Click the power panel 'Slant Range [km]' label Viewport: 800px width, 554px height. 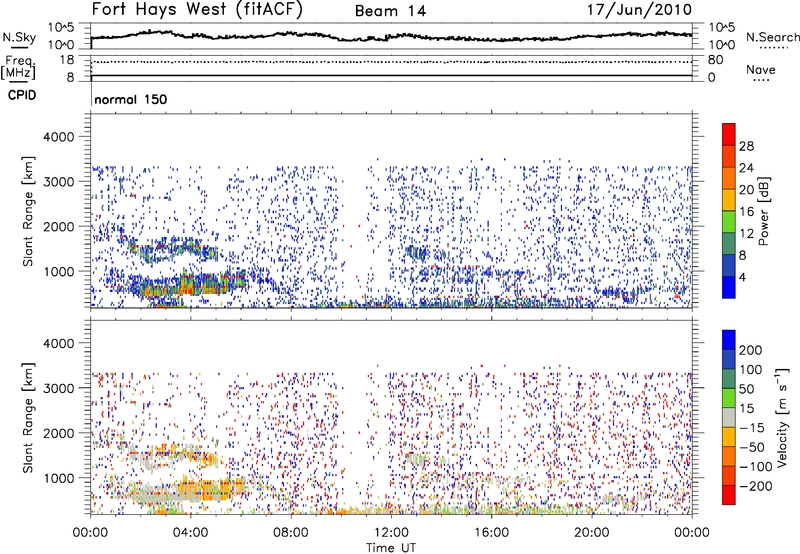28,211
